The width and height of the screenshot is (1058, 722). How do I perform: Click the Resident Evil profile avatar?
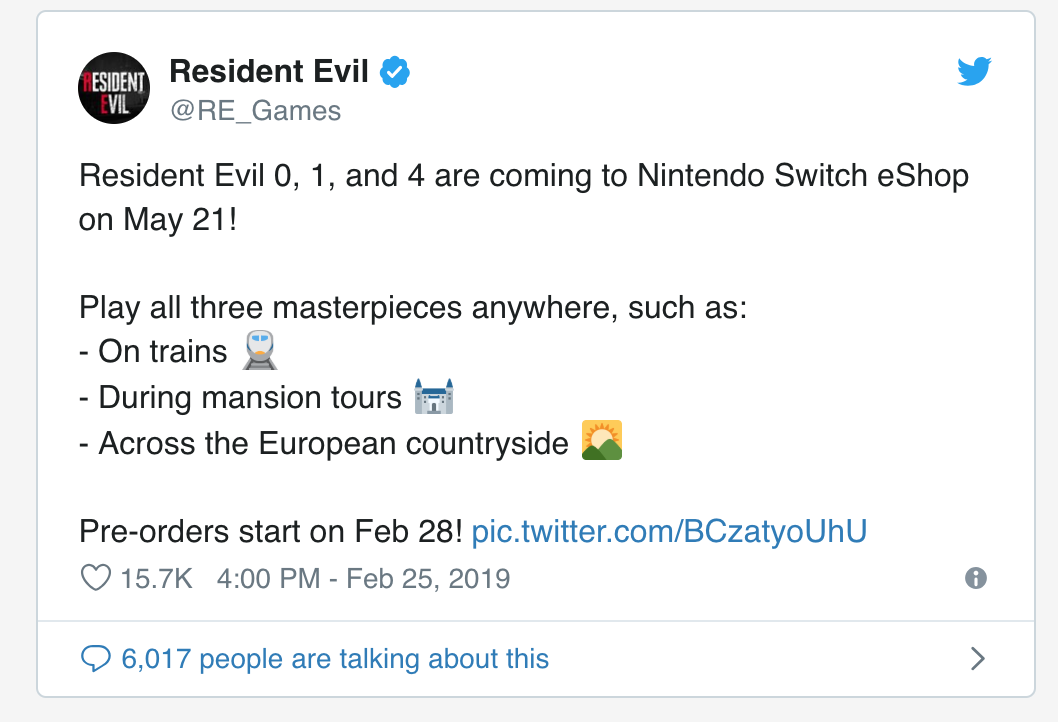click(x=114, y=87)
